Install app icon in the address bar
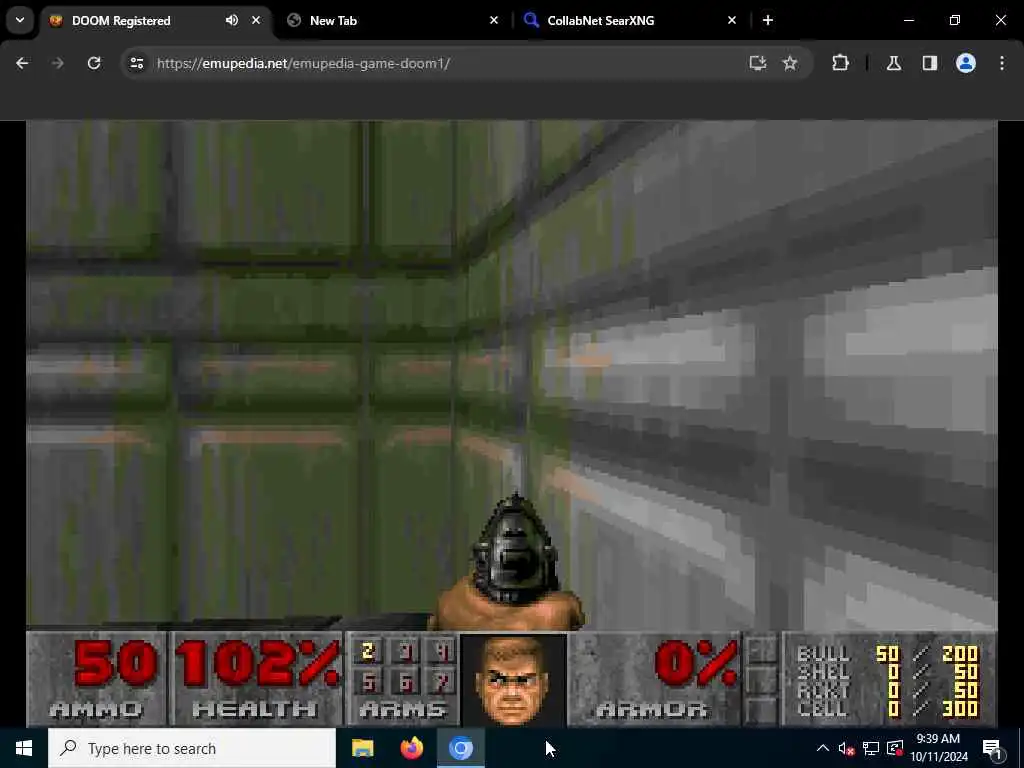 (x=758, y=63)
